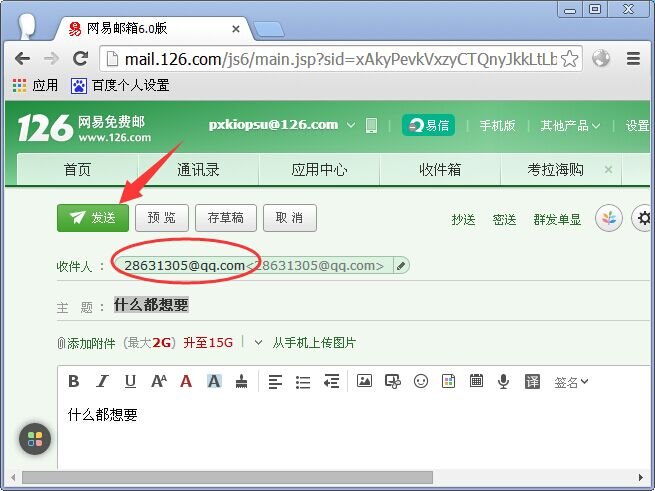The width and height of the screenshot is (655, 491).
Task: Expand the attachment options chevron
Action: point(258,343)
